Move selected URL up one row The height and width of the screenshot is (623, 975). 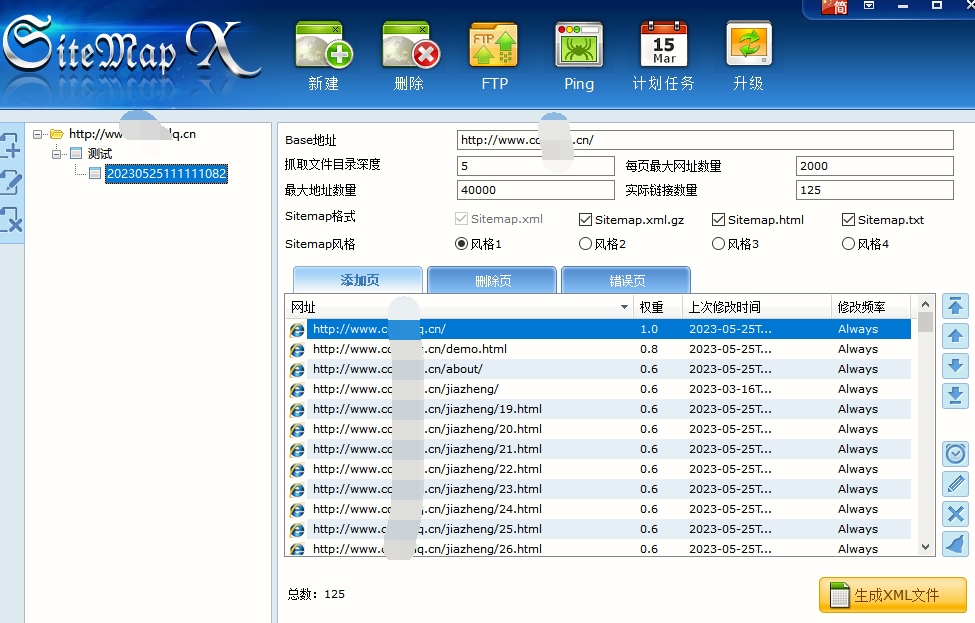tap(956, 336)
